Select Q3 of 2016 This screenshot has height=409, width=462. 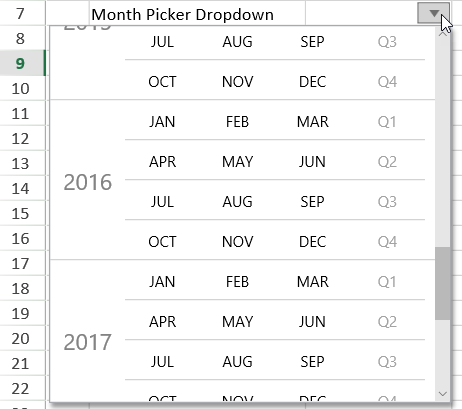(387, 202)
